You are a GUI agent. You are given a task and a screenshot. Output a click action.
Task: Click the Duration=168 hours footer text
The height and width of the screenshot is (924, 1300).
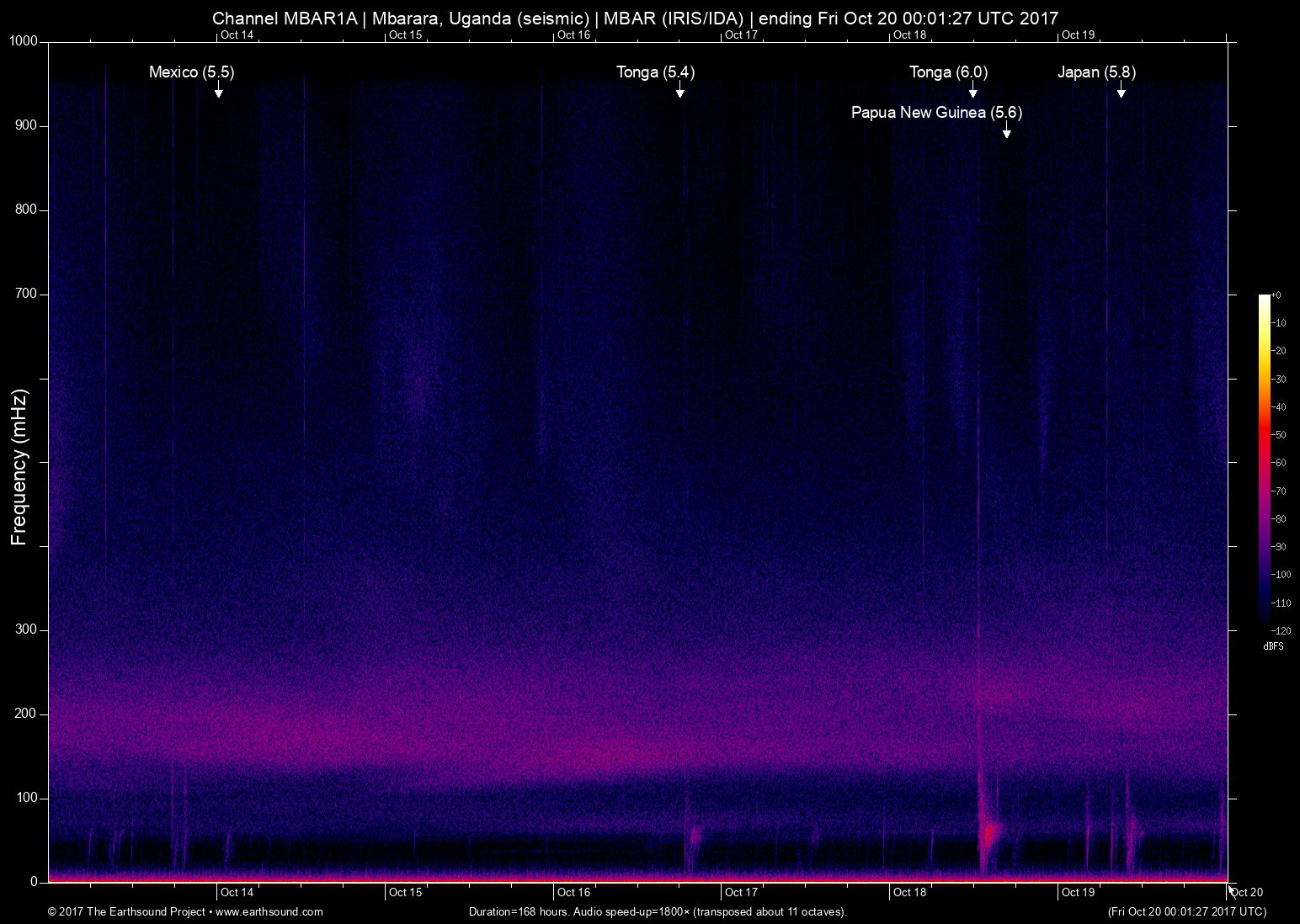pos(658,911)
